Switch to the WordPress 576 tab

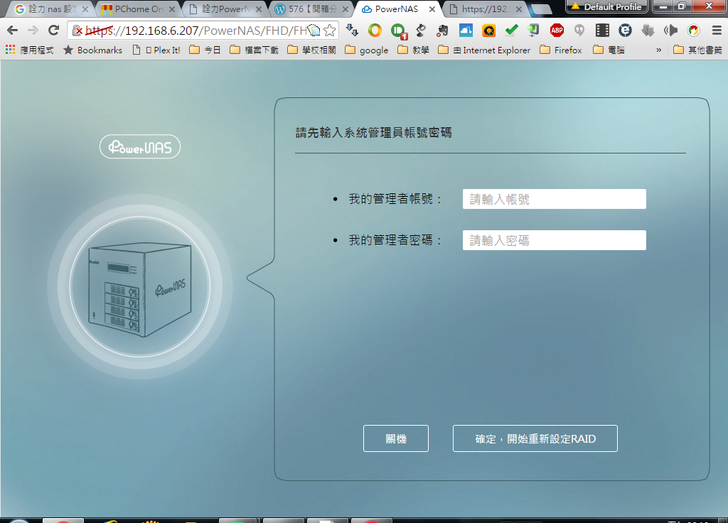click(312, 9)
